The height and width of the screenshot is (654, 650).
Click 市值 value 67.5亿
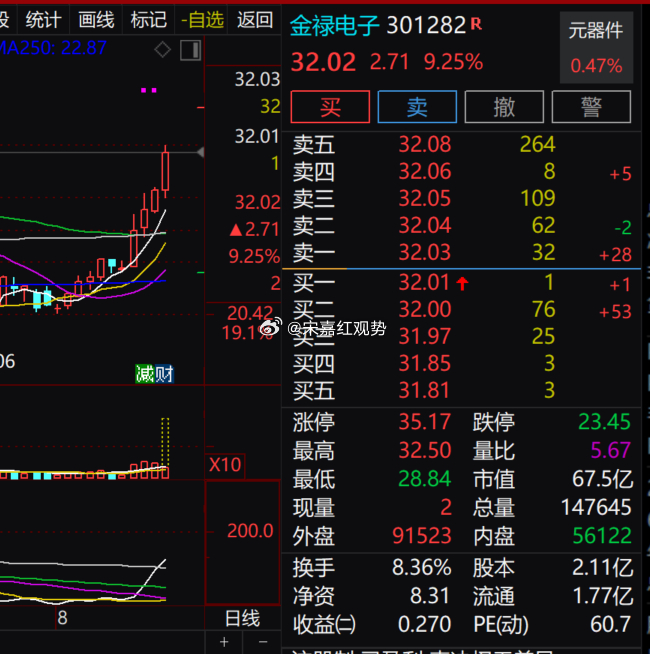tap(602, 479)
